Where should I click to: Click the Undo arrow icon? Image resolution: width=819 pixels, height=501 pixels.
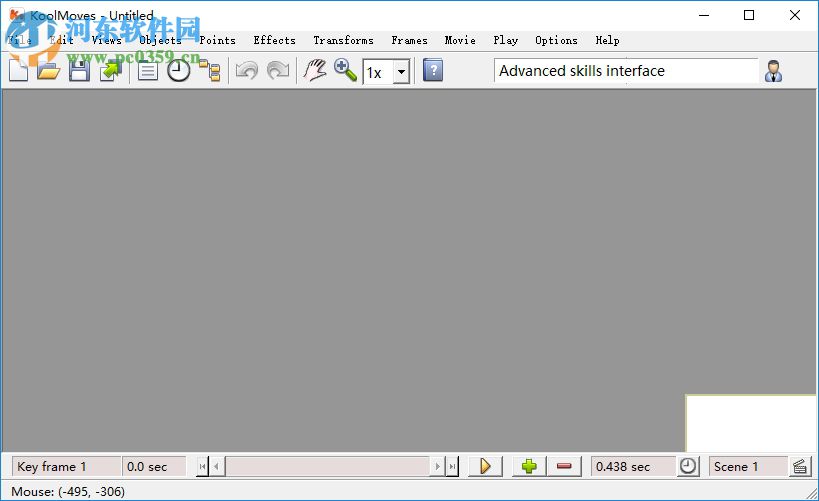click(x=247, y=71)
